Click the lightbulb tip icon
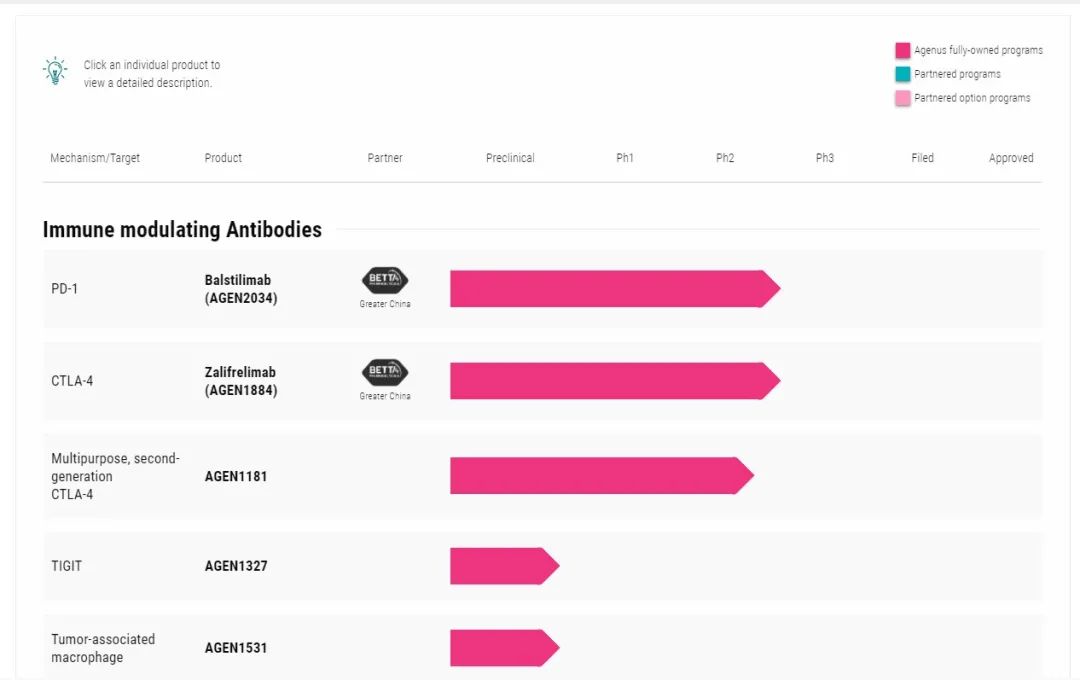 point(54,71)
